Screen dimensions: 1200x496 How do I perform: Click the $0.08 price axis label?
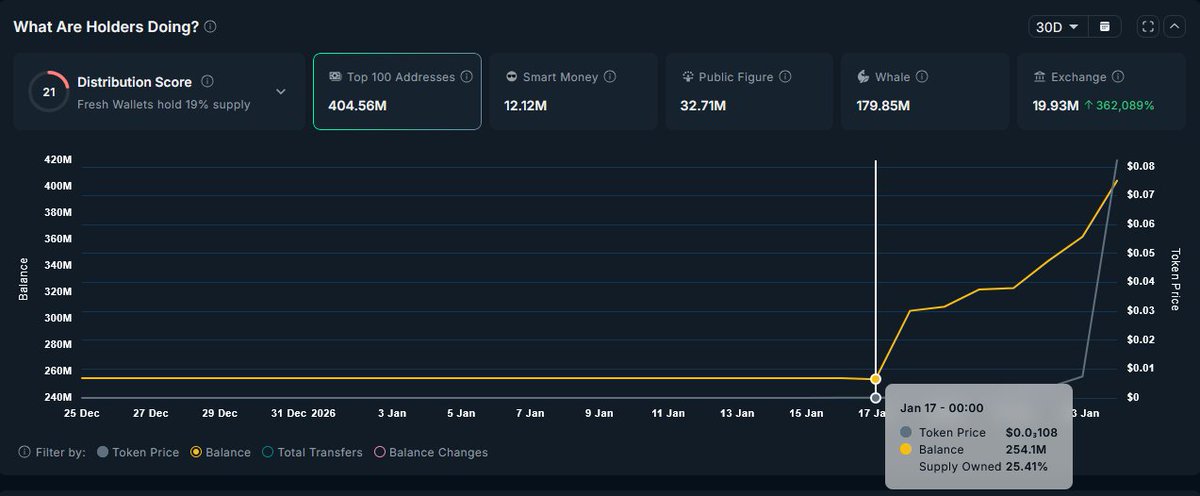[x=1141, y=166]
